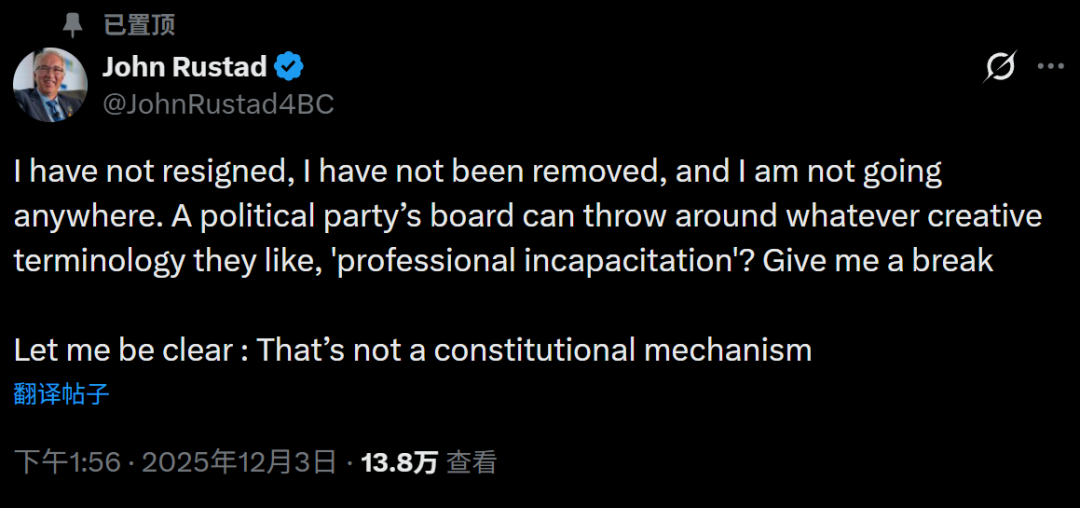Click the 13.8万 view count number
Image resolution: width=1080 pixels, height=508 pixels.
coord(399,462)
